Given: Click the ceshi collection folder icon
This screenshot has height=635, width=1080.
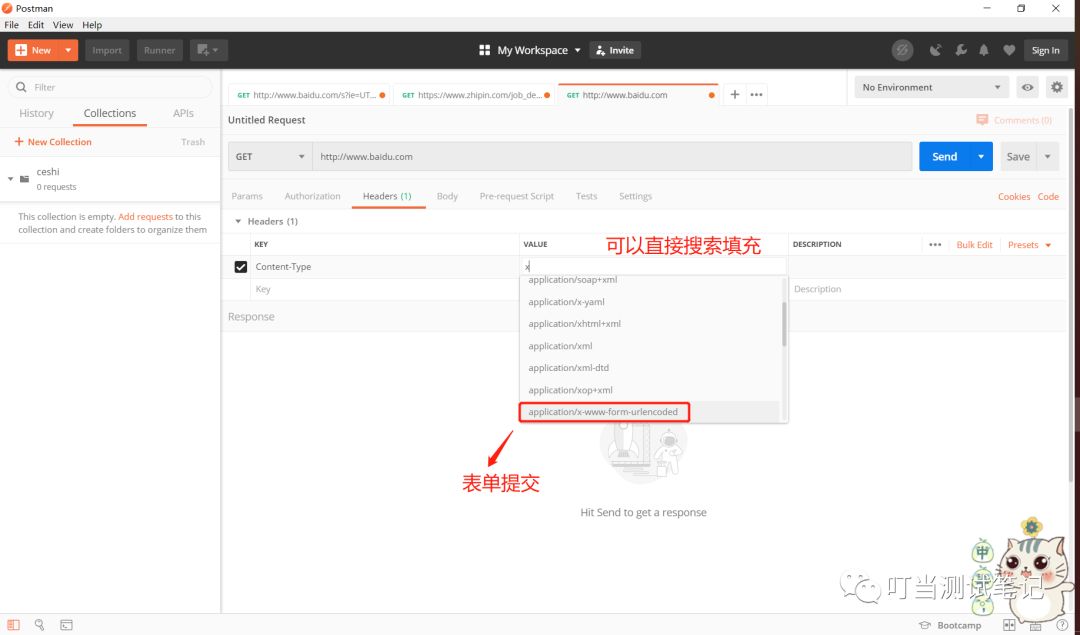Looking at the screenshot, I should (25, 179).
